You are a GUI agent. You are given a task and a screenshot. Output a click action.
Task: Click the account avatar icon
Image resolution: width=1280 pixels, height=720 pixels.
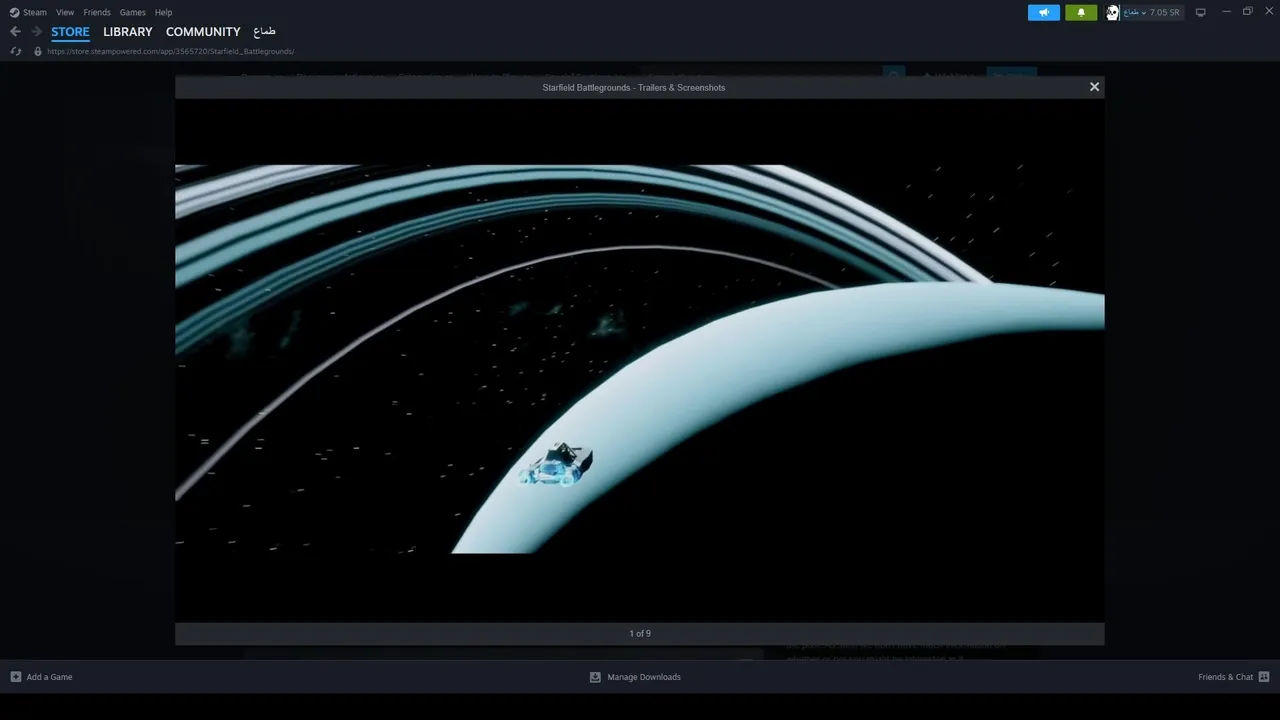click(x=1112, y=12)
